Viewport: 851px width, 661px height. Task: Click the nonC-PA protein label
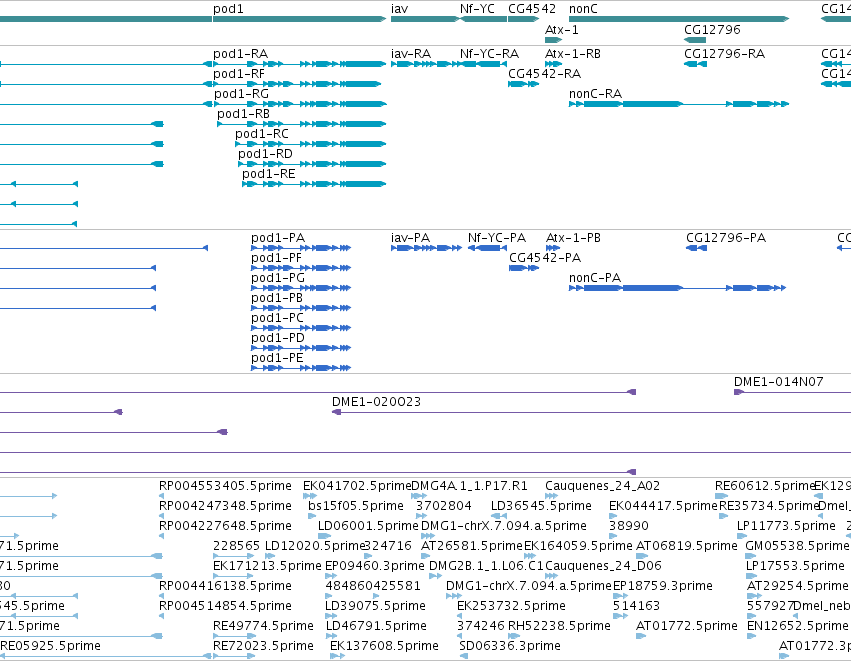(595, 278)
